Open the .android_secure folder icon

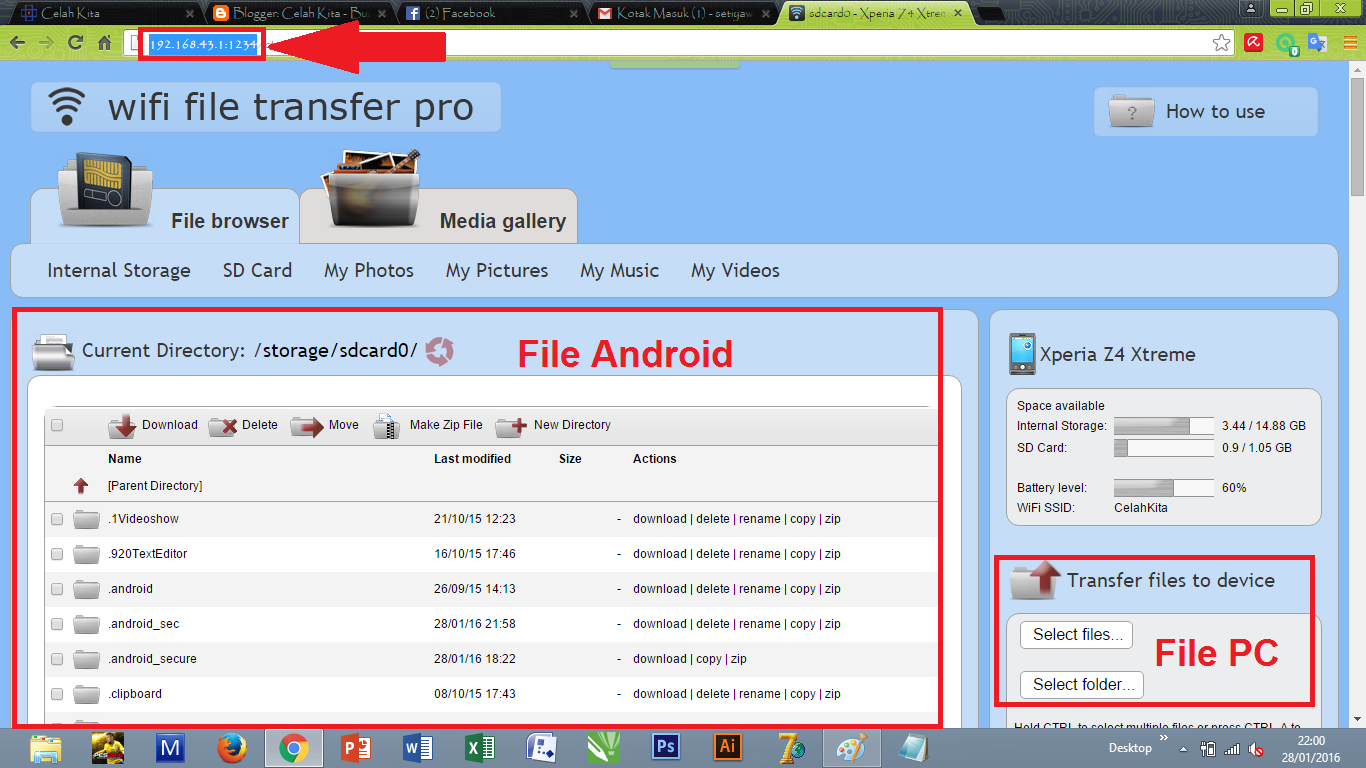(x=87, y=659)
